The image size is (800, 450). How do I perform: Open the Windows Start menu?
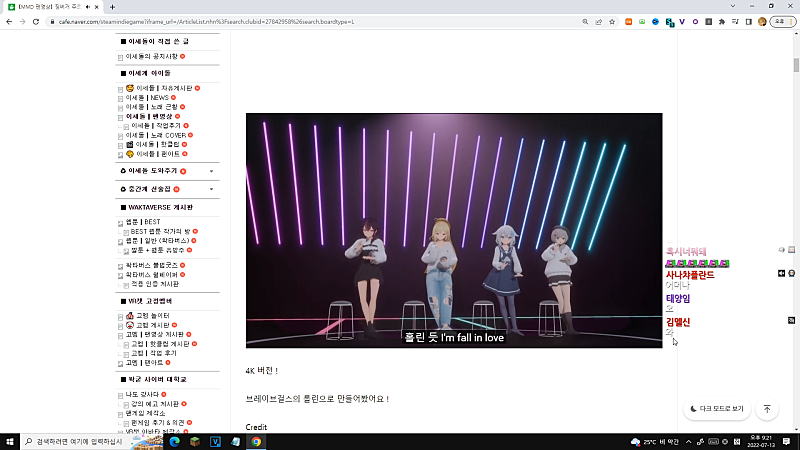pos(10,441)
